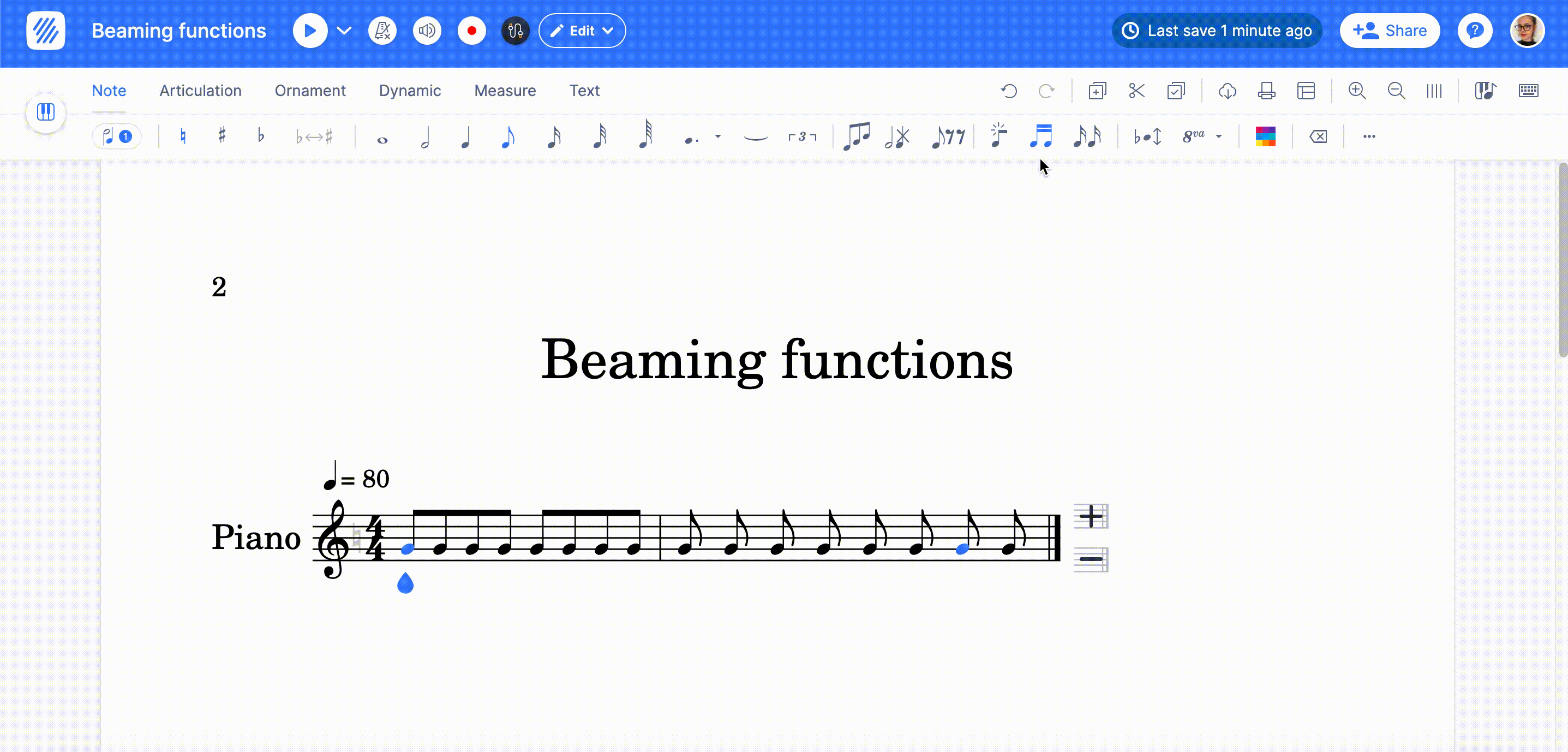
Task: Toggle the metronome button
Action: click(382, 31)
